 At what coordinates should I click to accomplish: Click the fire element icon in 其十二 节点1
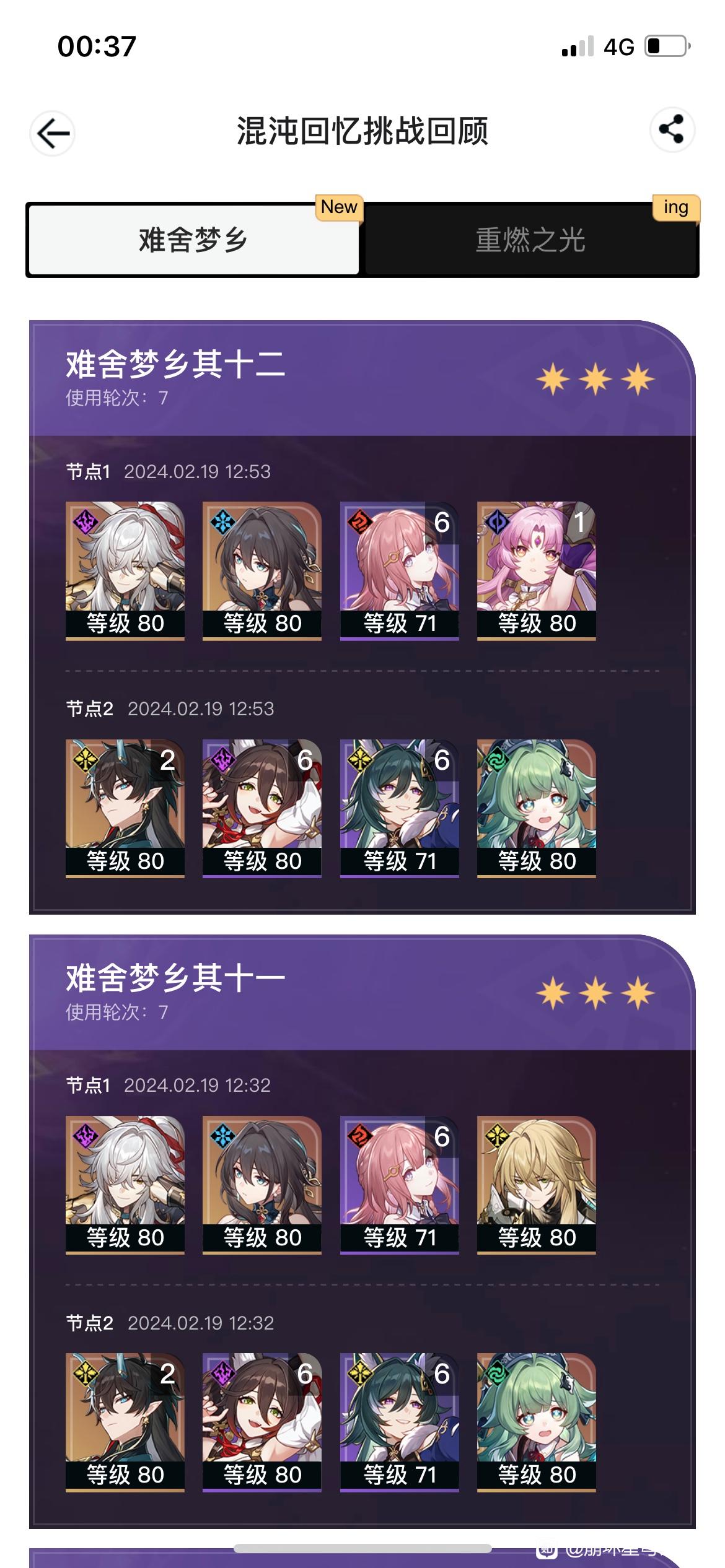(359, 522)
